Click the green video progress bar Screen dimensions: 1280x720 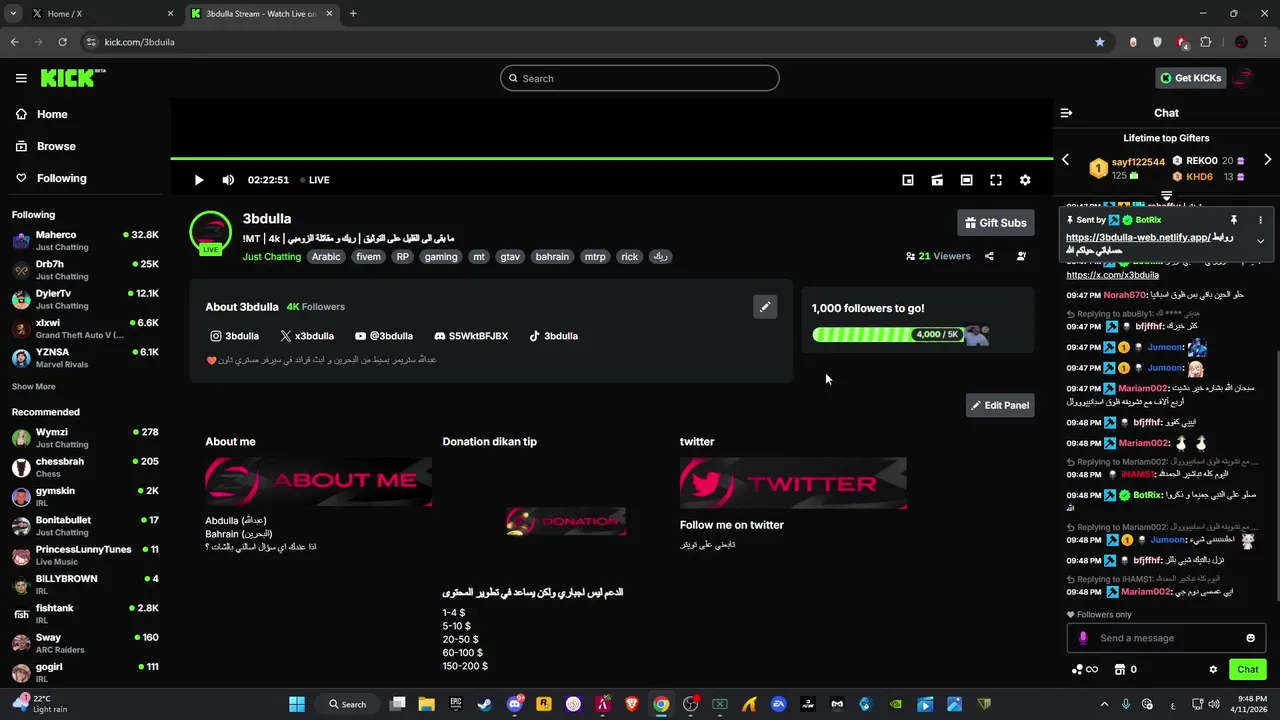pos(611,158)
